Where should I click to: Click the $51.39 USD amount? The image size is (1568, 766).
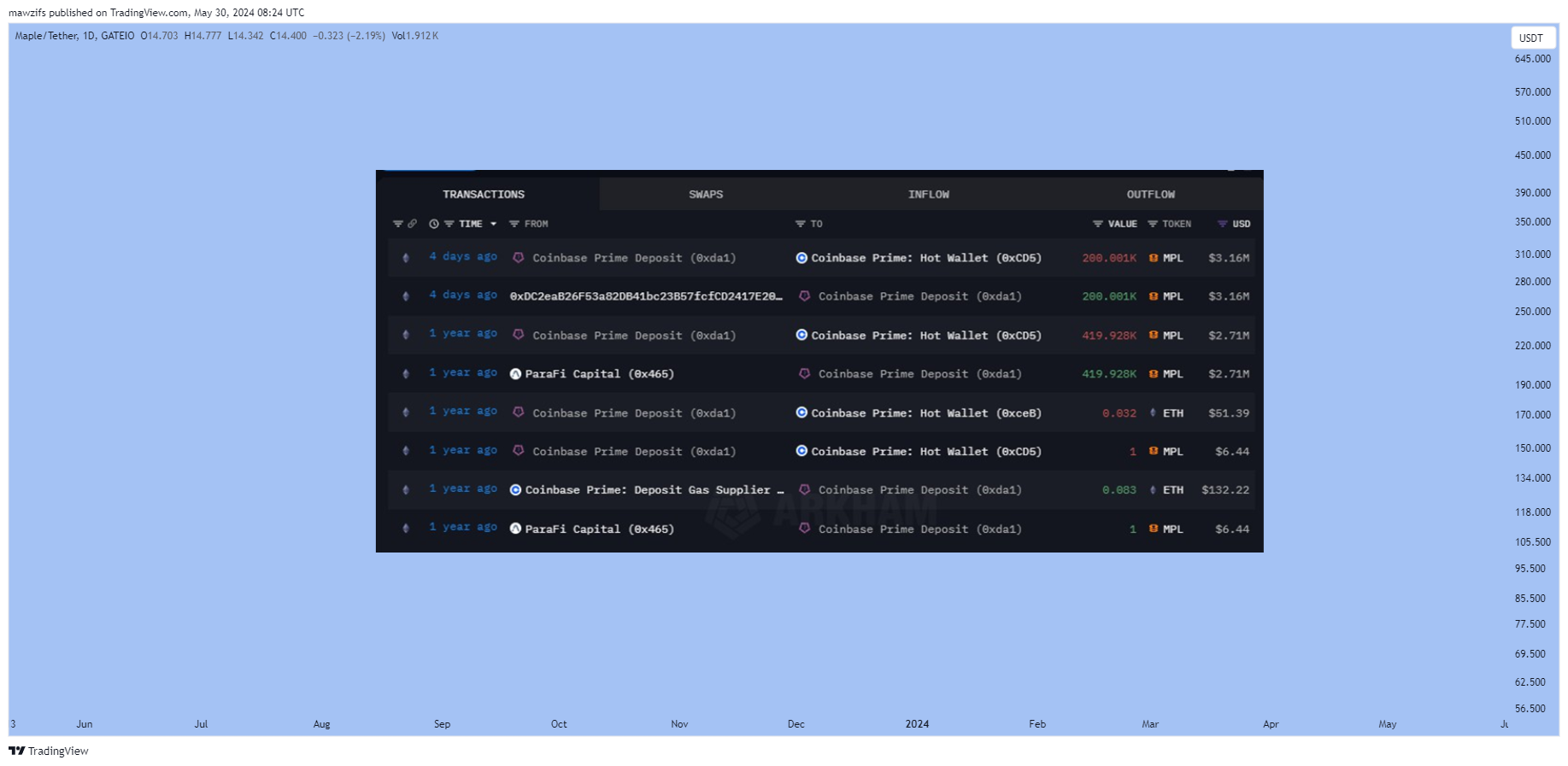pos(1229,413)
